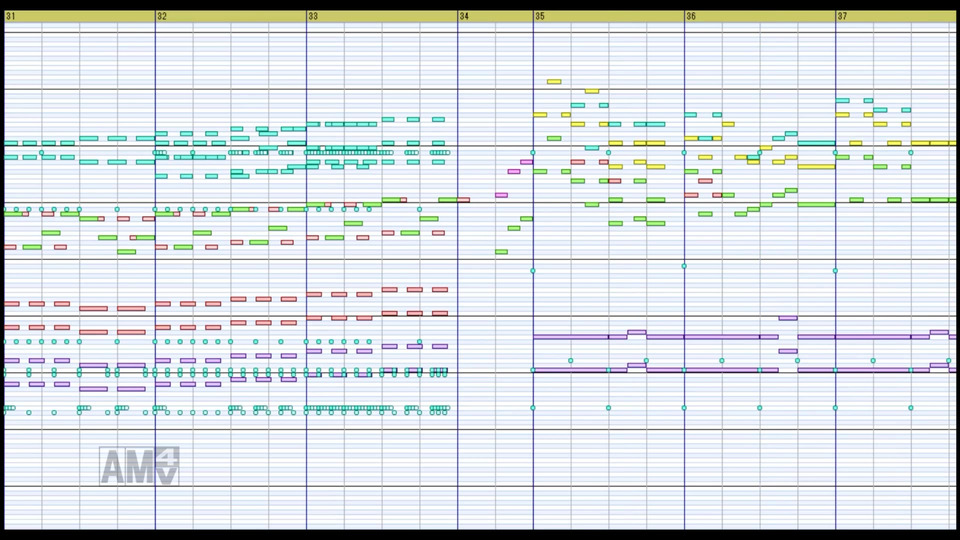Select measure 33 marker in timeline
Image resolution: width=960 pixels, height=540 pixels.
(x=313, y=17)
